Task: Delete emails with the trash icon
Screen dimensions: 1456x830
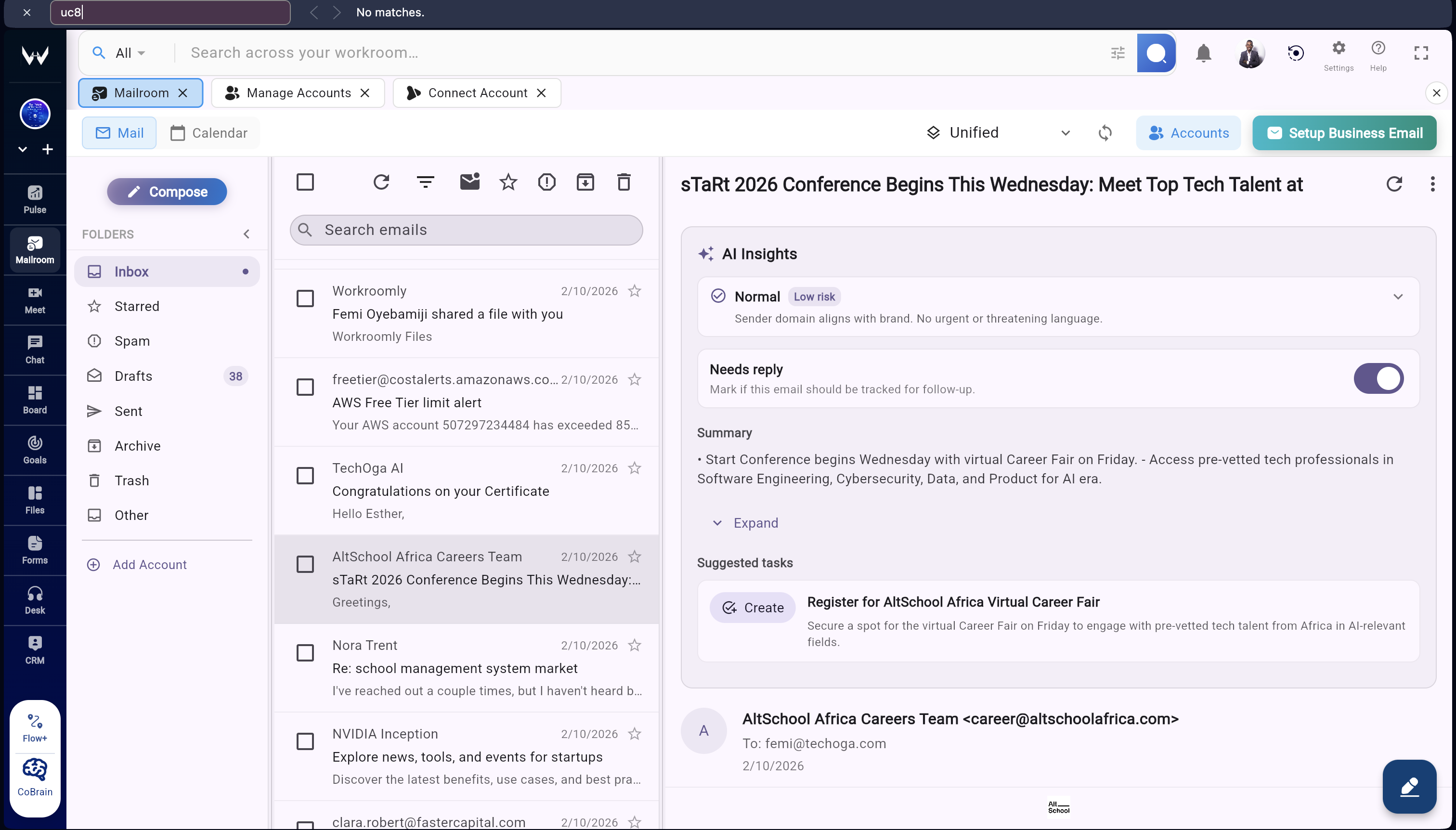Action: (624, 182)
